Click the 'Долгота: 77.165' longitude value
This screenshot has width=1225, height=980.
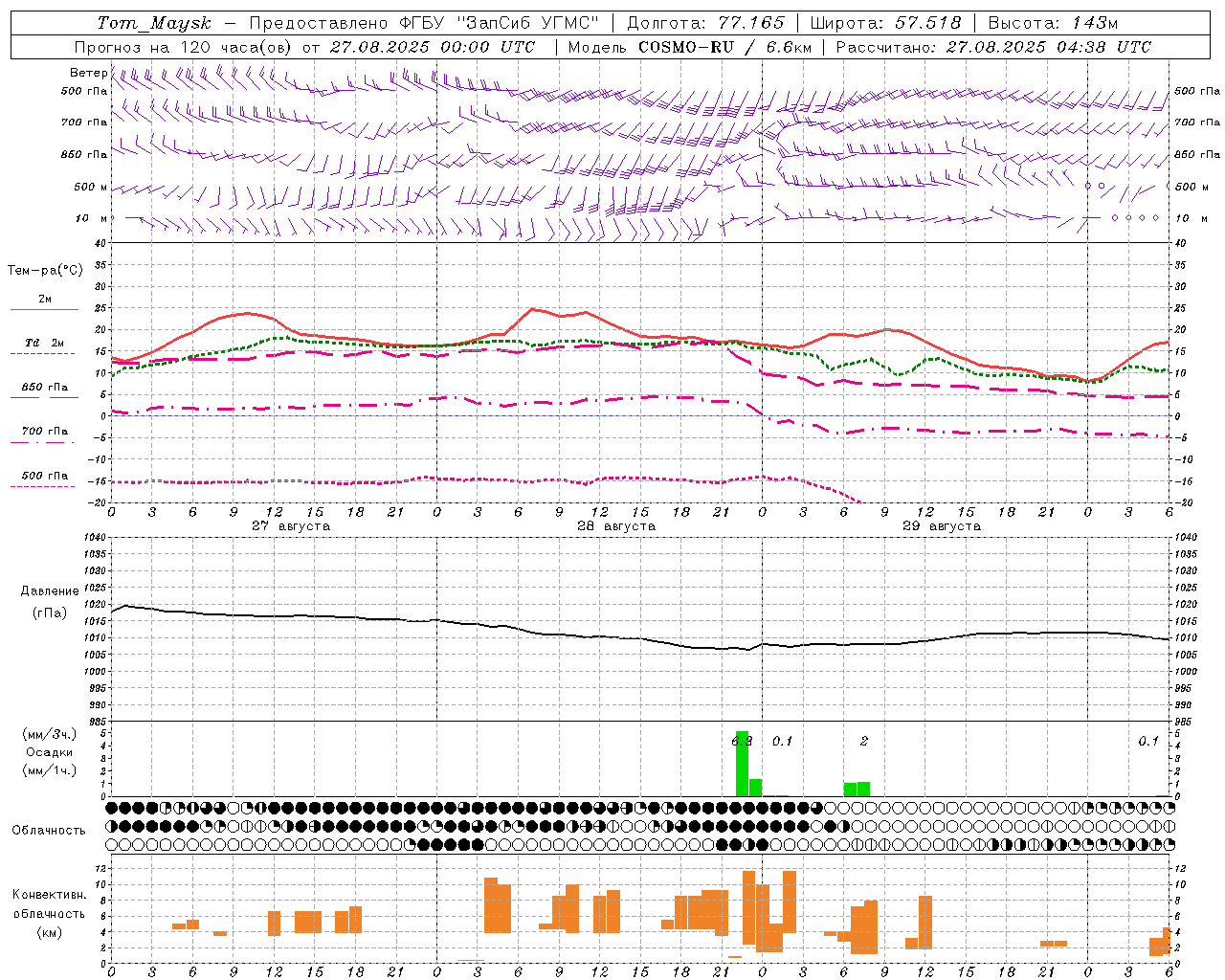point(705,23)
